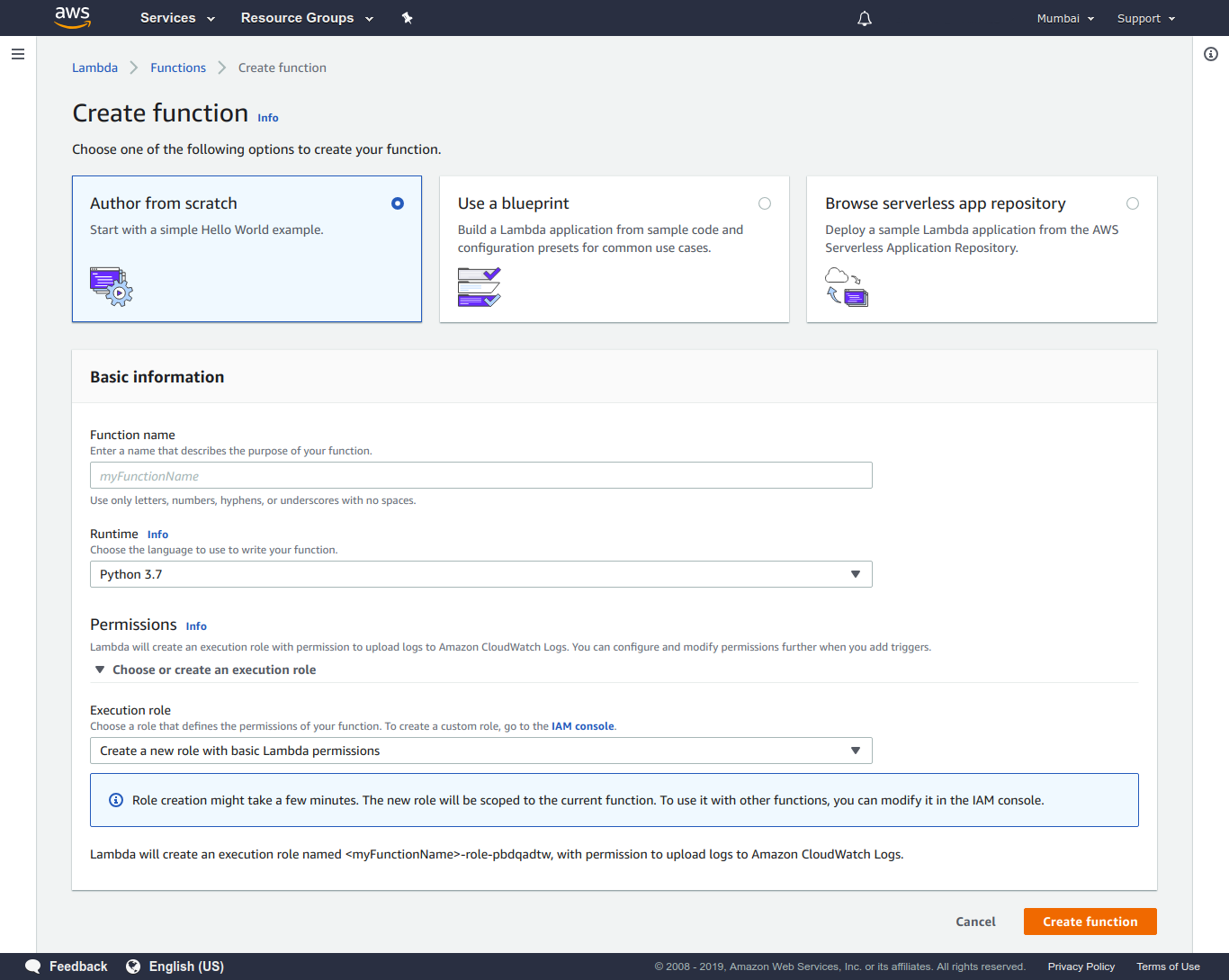This screenshot has width=1229, height=980.
Task: Select the Use a blueprint radio button
Action: pyautogui.click(x=765, y=203)
